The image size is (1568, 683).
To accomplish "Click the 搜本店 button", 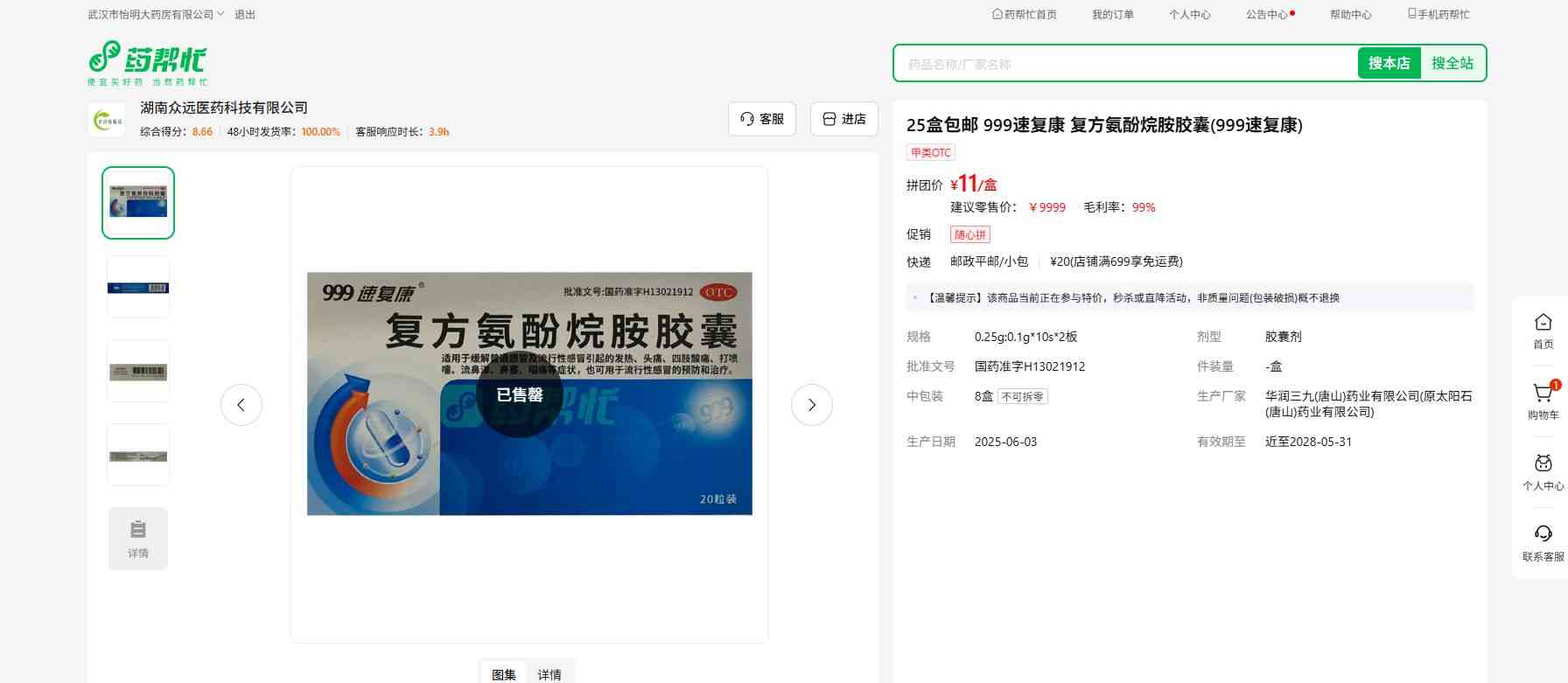I will point(1389,63).
